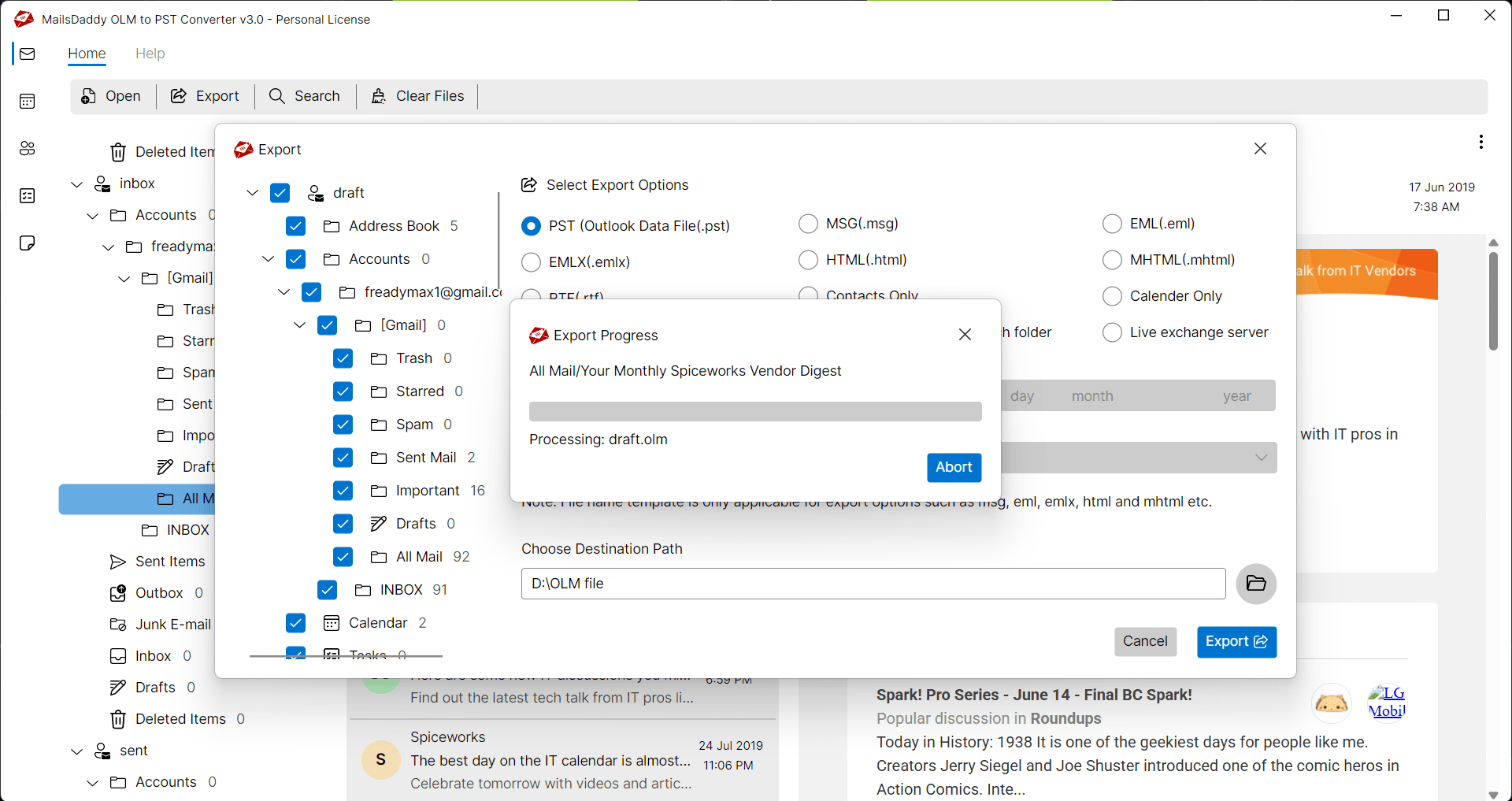Collapse Accounts node in export tree
Screen dimensions: 1512x801
[269, 259]
